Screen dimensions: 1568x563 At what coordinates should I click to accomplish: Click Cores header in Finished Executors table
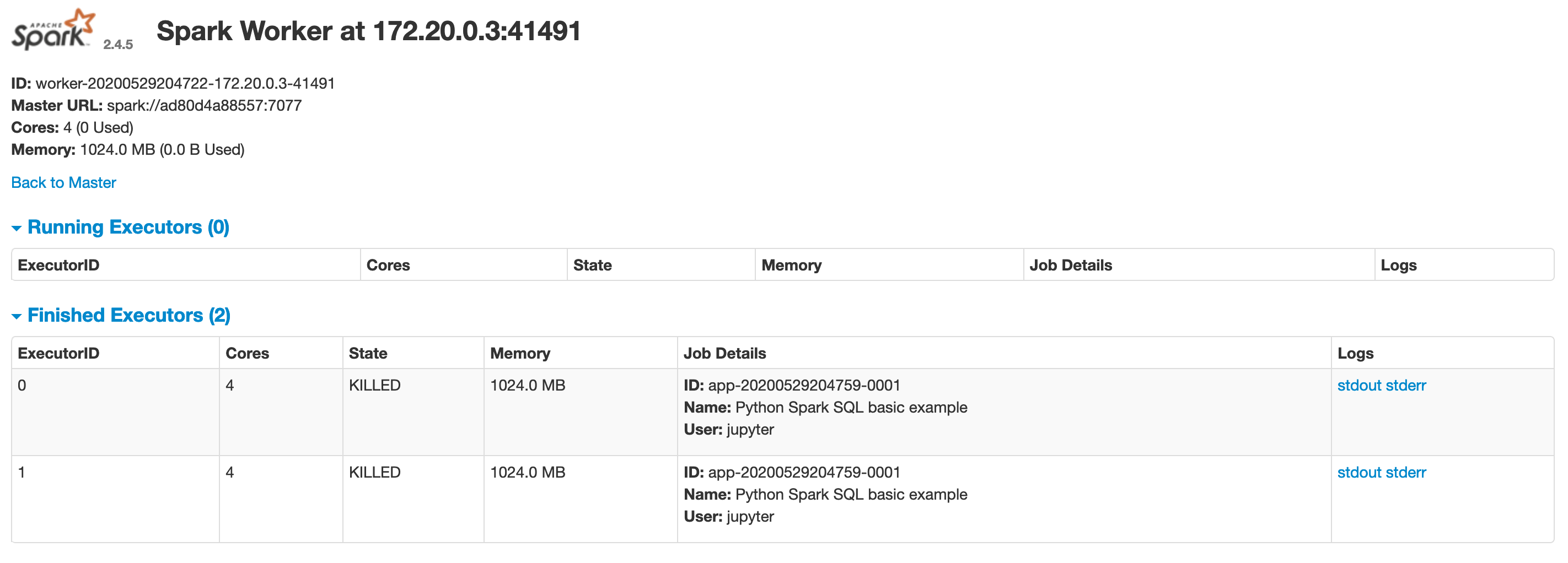[x=247, y=353]
